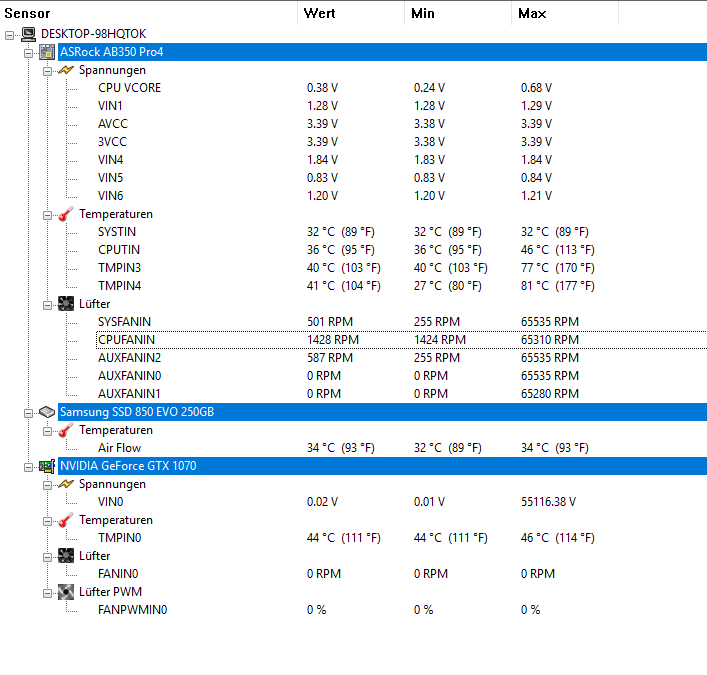Click the CPUFANIN value 1428 RPM
Viewport: 707px width, 675px height.
click(x=333, y=340)
